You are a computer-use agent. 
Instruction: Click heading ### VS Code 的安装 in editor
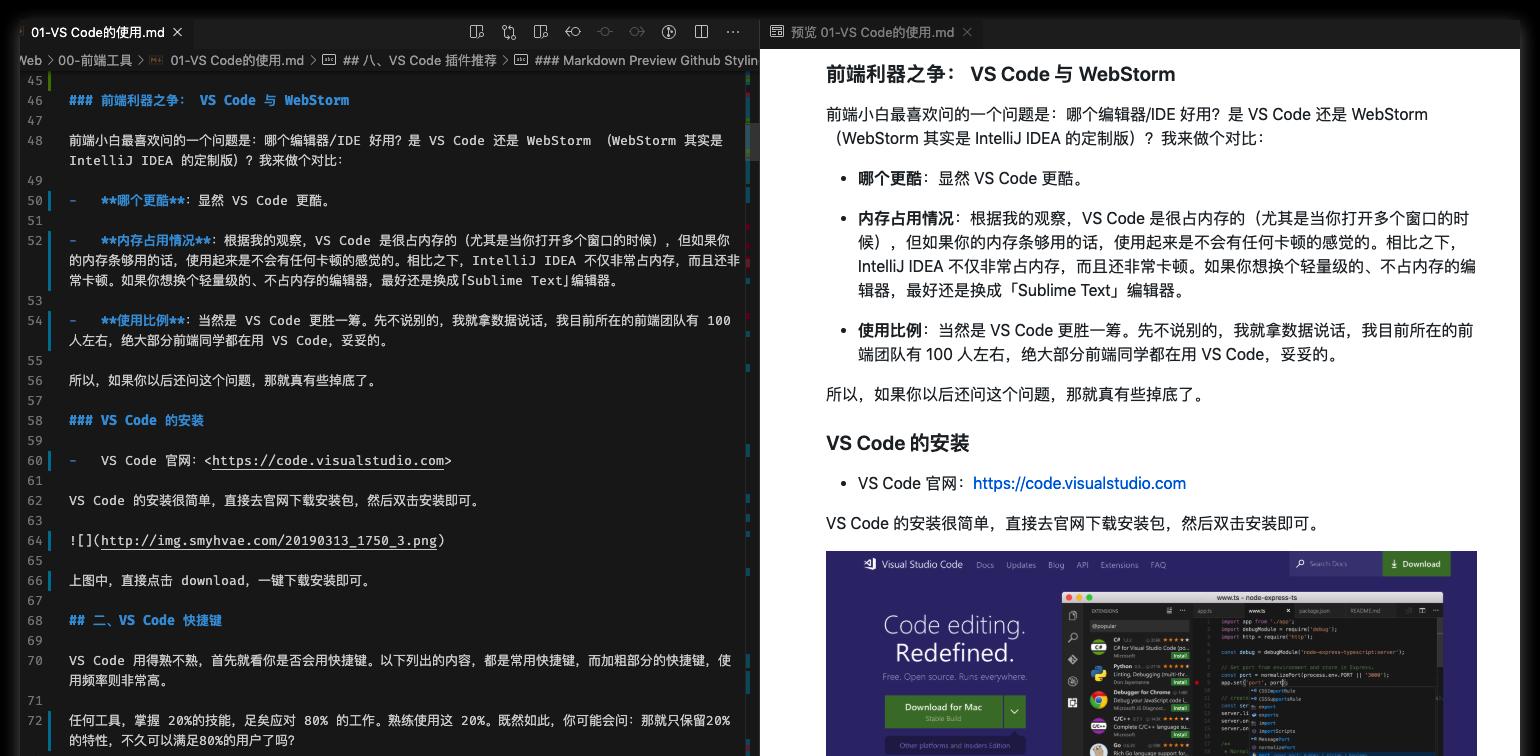coord(136,420)
